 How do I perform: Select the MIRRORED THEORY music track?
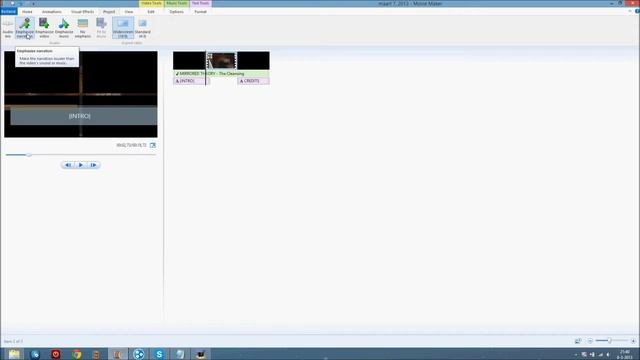(221, 74)
